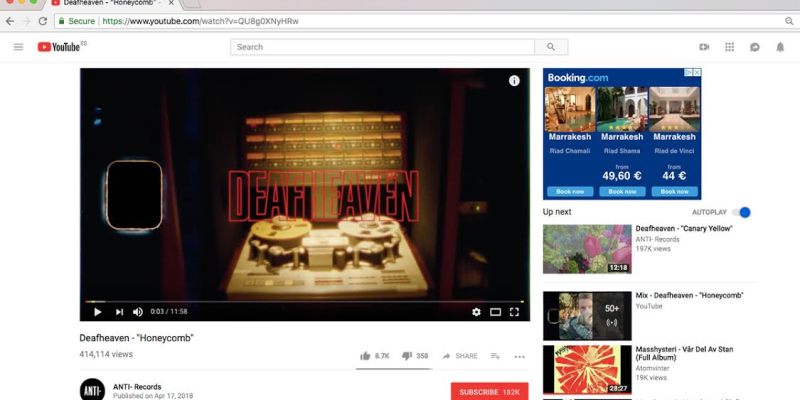Subscribe to ANTI- Records channel
Screen dimensions: 800x400
[490, 392]
